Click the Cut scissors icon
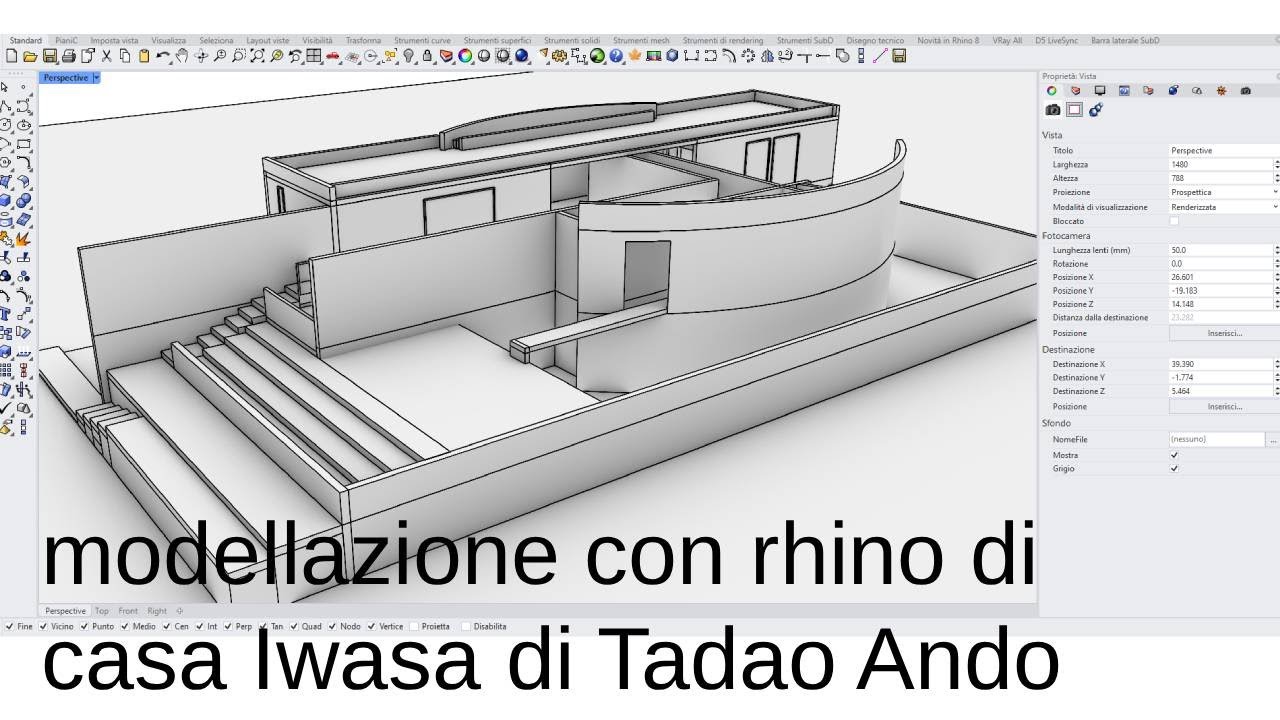1280x720 pixels. (106, 56)
